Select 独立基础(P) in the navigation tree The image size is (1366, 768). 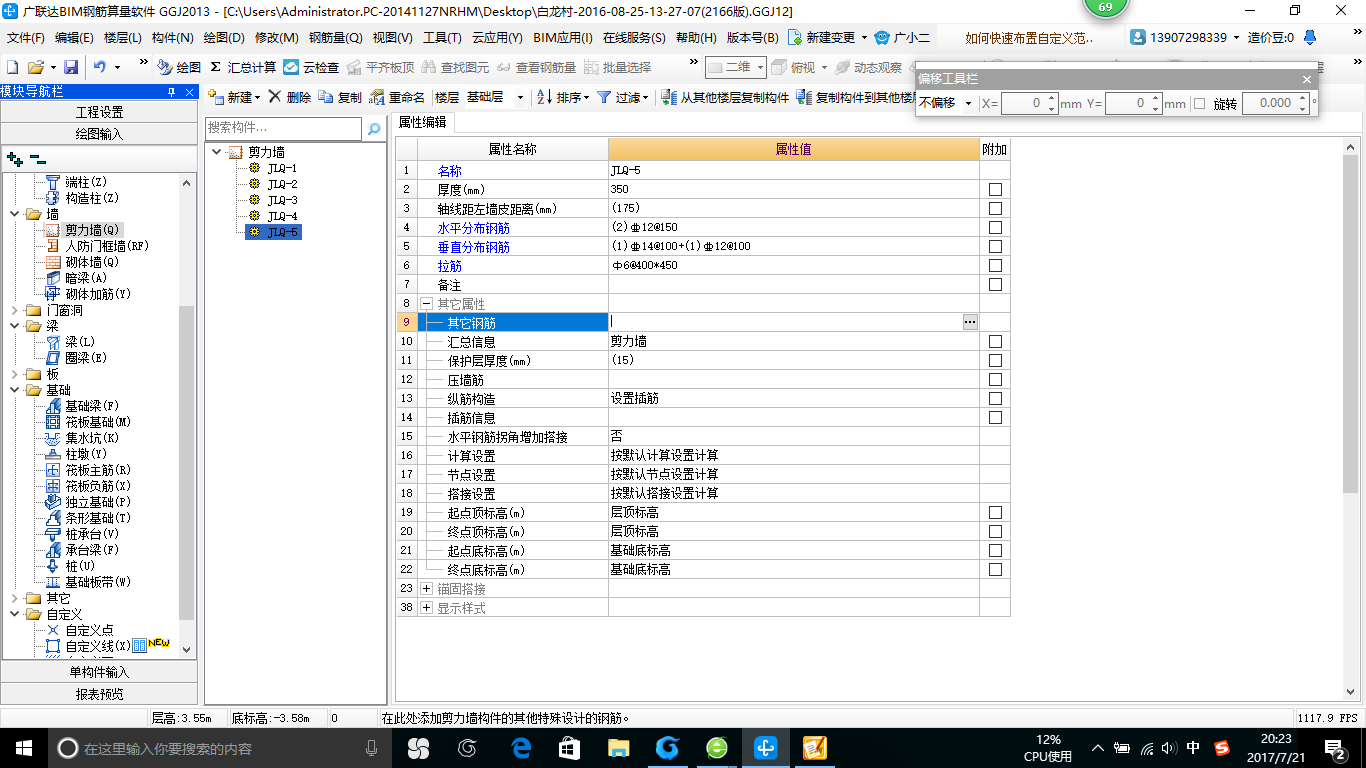click(98, 502)
